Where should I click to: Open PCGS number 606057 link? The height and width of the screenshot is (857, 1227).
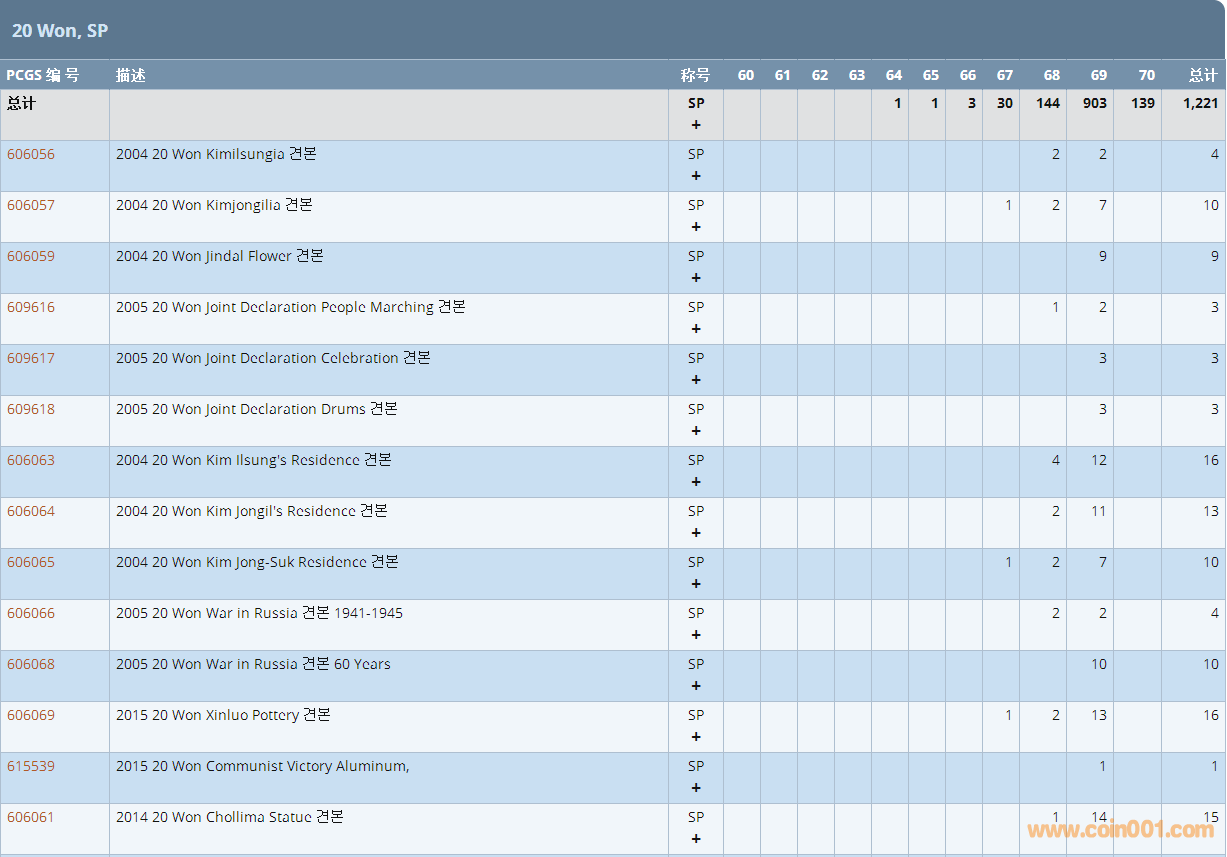click(31, 205)
